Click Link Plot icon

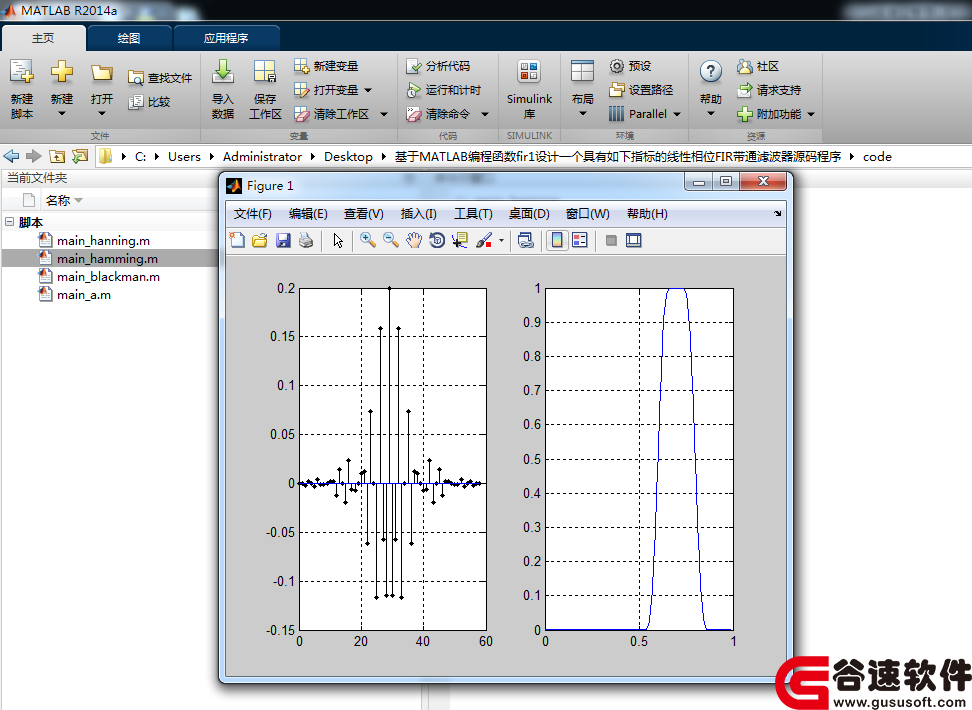(526, 241)
